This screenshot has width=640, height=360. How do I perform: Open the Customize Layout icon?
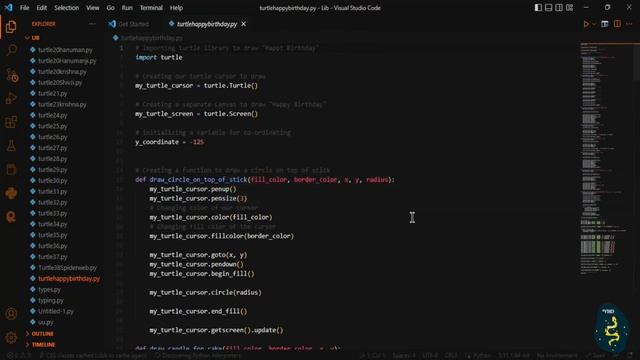(x=569, y=8)
